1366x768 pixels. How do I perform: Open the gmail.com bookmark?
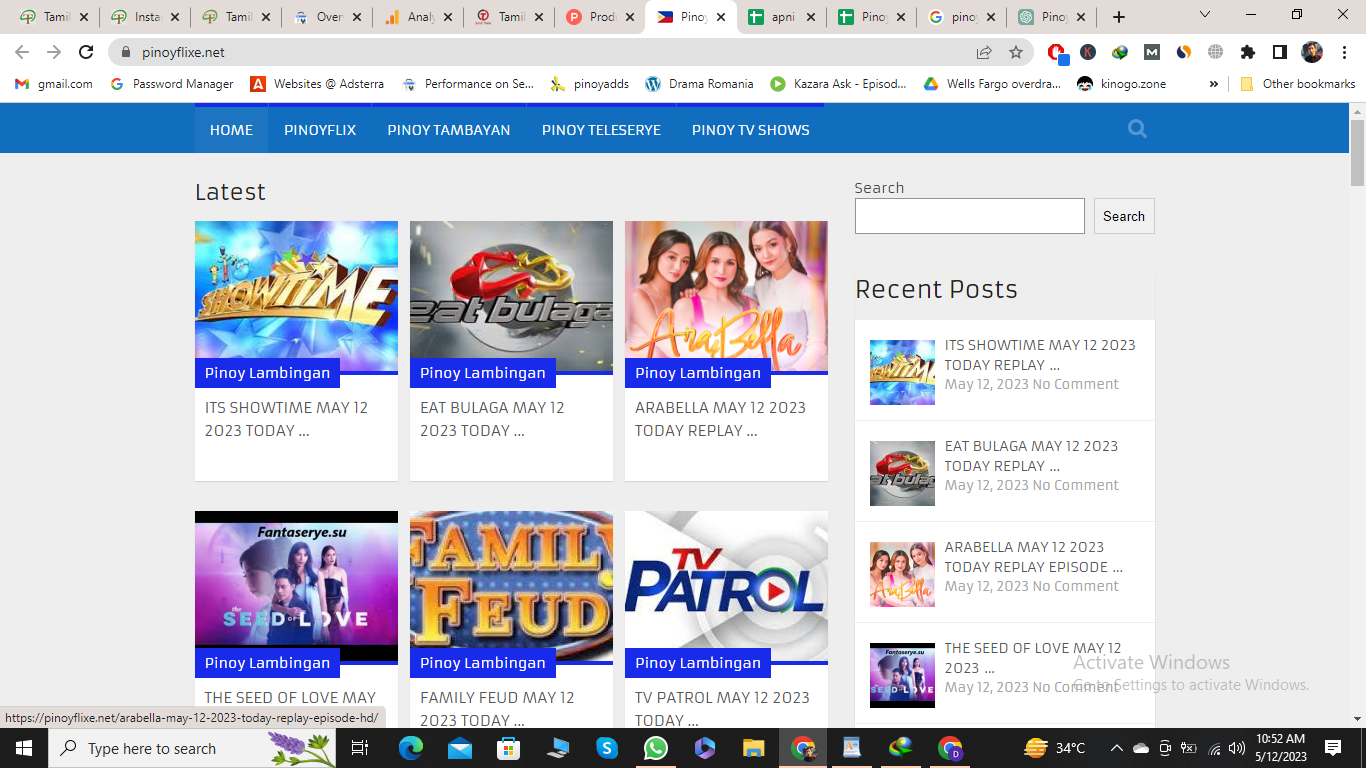pyautogui.click(x=54, y=84)
